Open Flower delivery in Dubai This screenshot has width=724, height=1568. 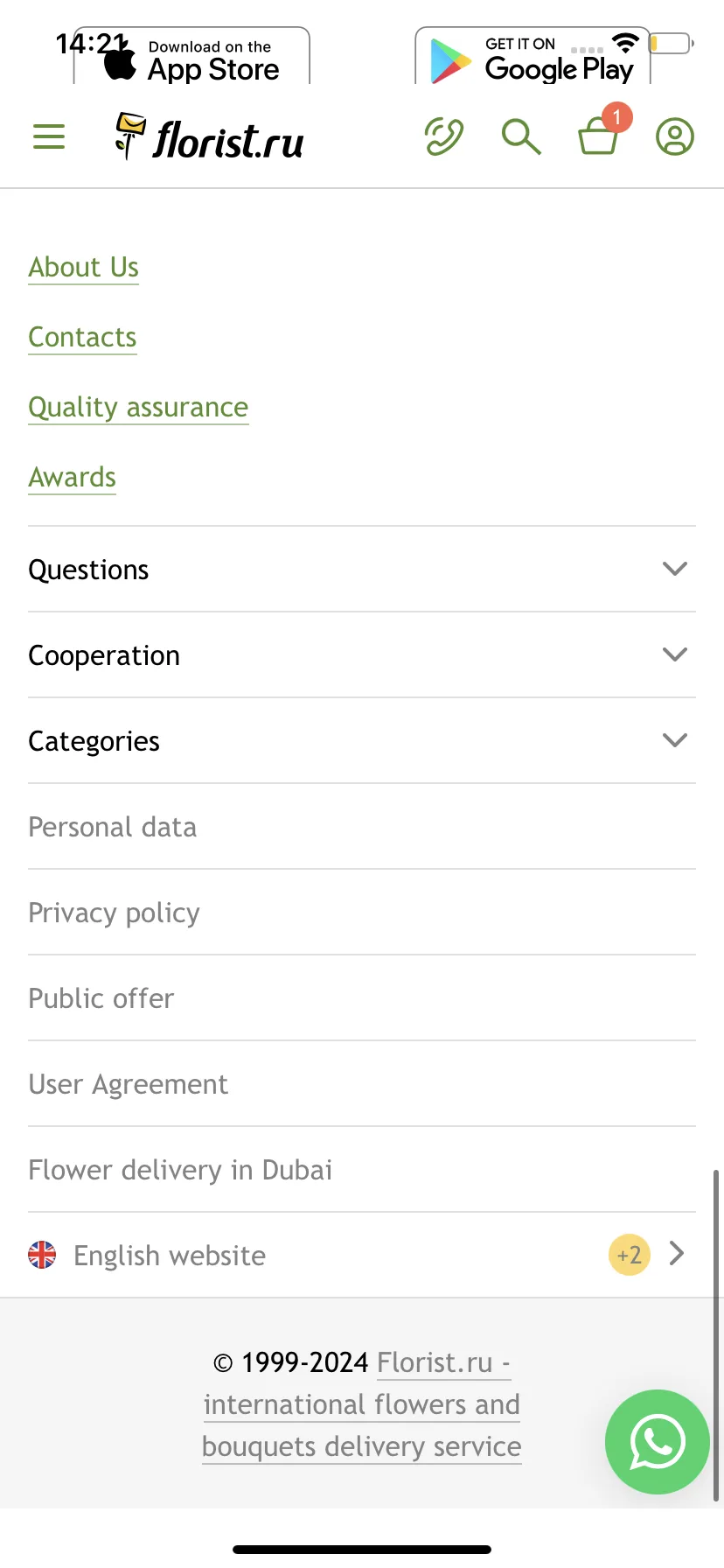pos(362,1169)
